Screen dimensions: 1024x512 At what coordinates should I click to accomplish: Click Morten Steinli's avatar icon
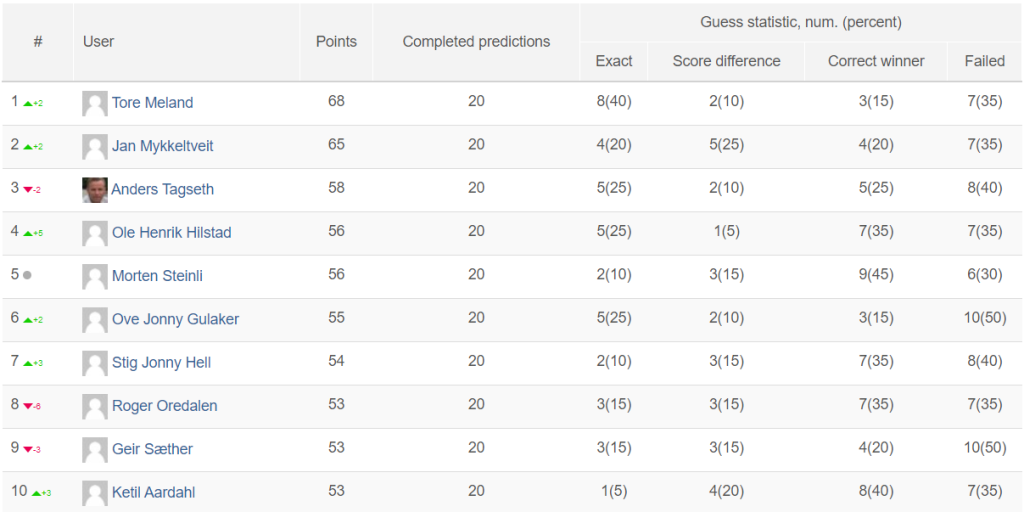95,276
